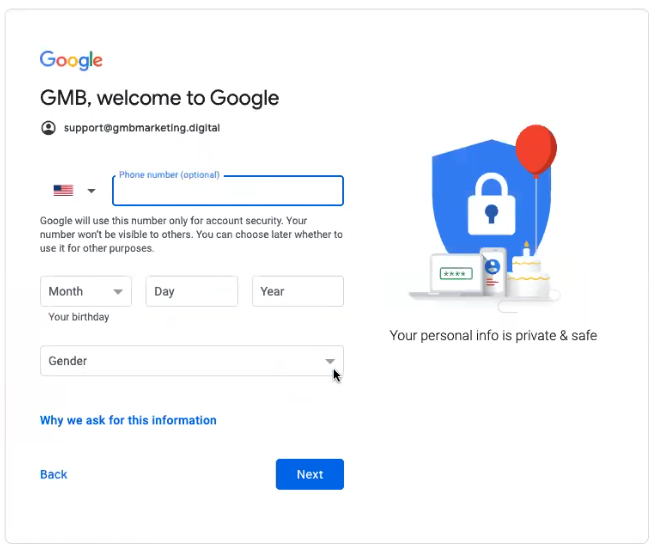
Task: Open the Month dropdown
Action: pyautogui.click(x=86, y=291)
